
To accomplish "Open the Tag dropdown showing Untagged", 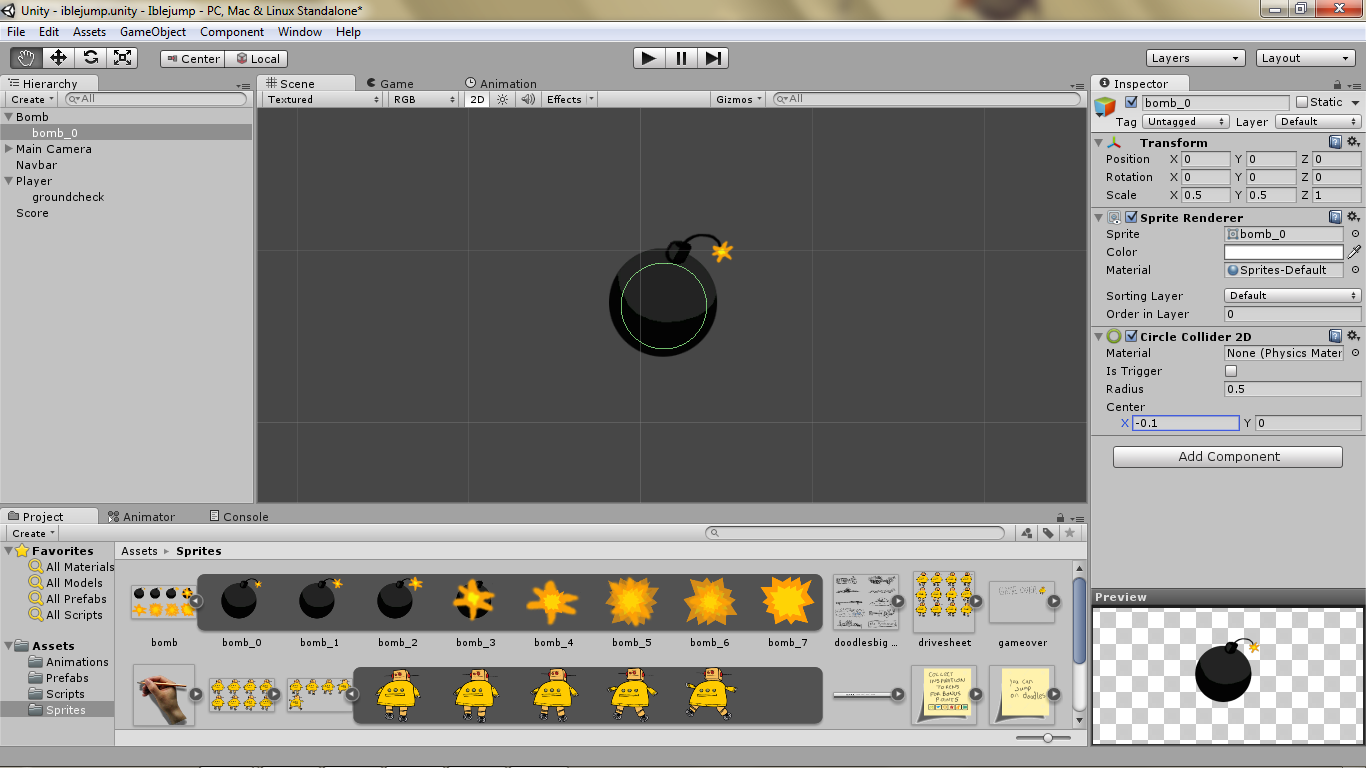I will tap(1185, 121).
